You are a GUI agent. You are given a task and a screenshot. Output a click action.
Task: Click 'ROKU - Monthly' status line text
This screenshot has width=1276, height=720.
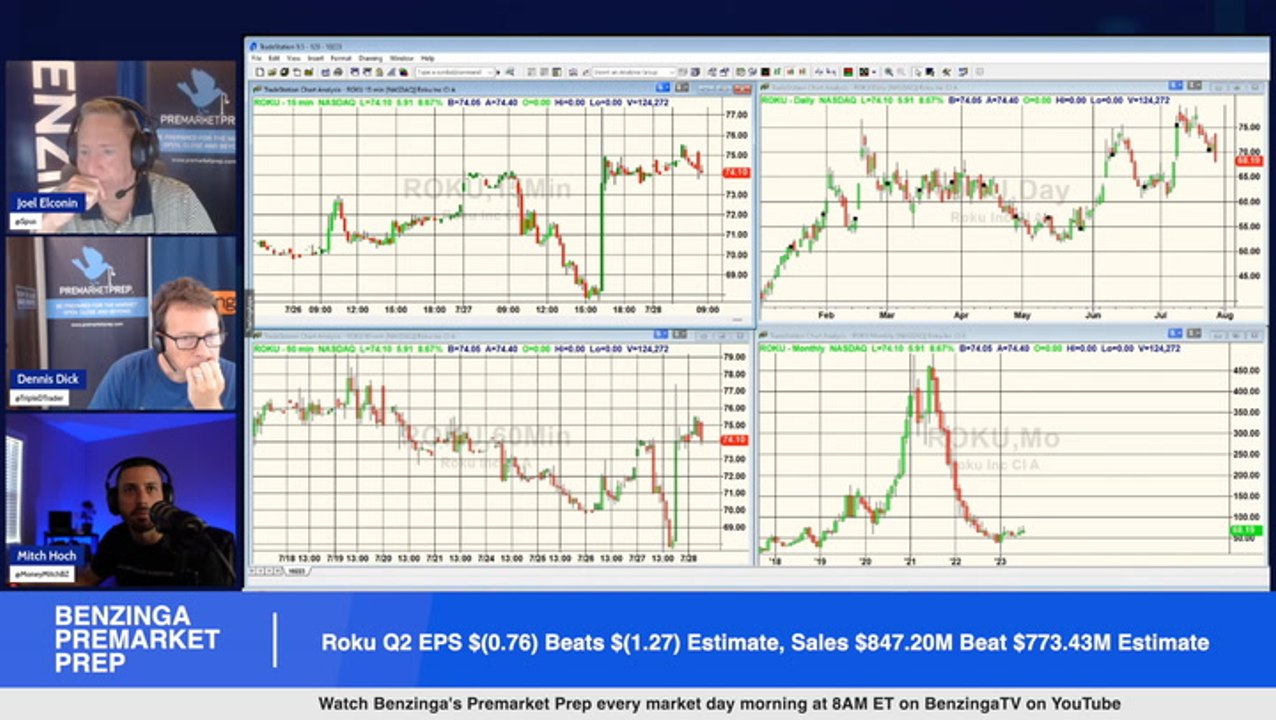(792, 348)
